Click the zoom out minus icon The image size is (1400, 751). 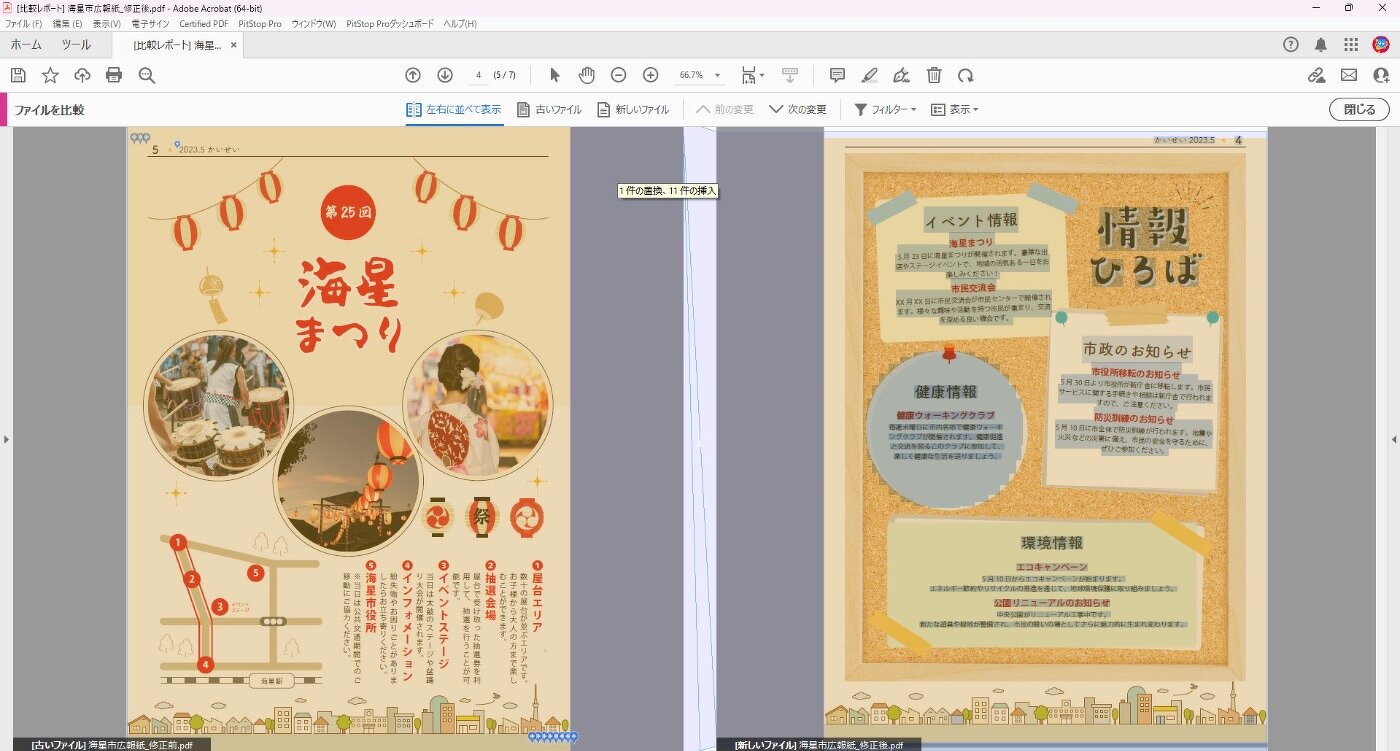click(619, 75)
